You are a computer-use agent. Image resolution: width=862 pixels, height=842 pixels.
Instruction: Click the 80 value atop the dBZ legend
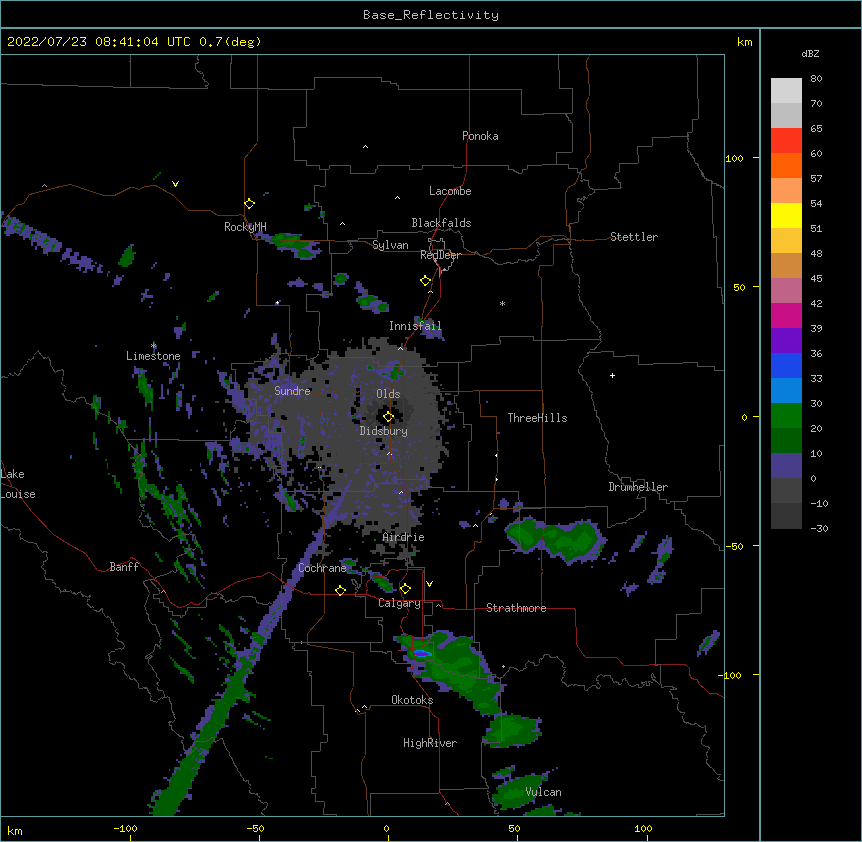pyautogui.click(x=816, y=79)
